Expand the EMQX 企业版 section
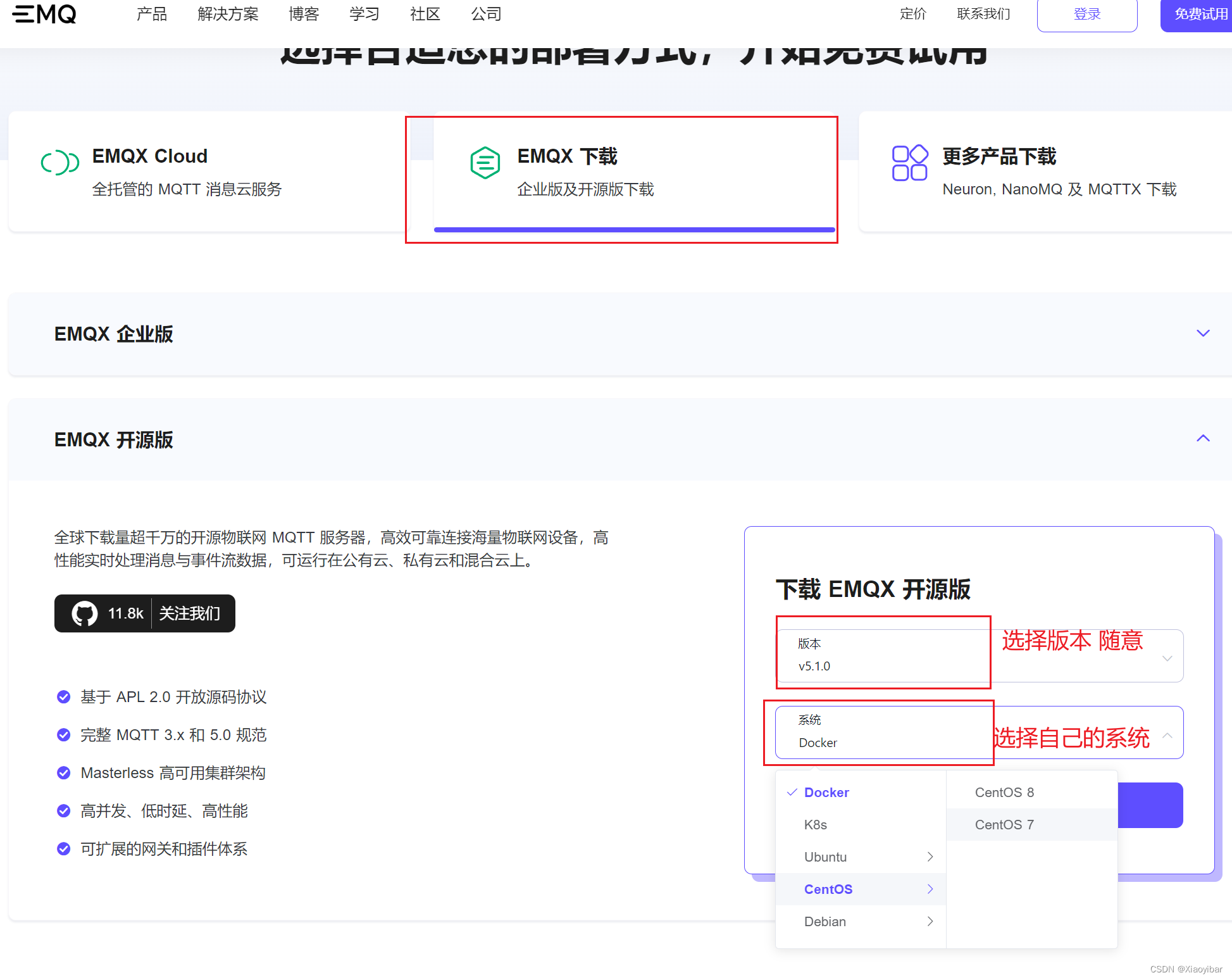Screen dimensions: 1232x980 1203,334
